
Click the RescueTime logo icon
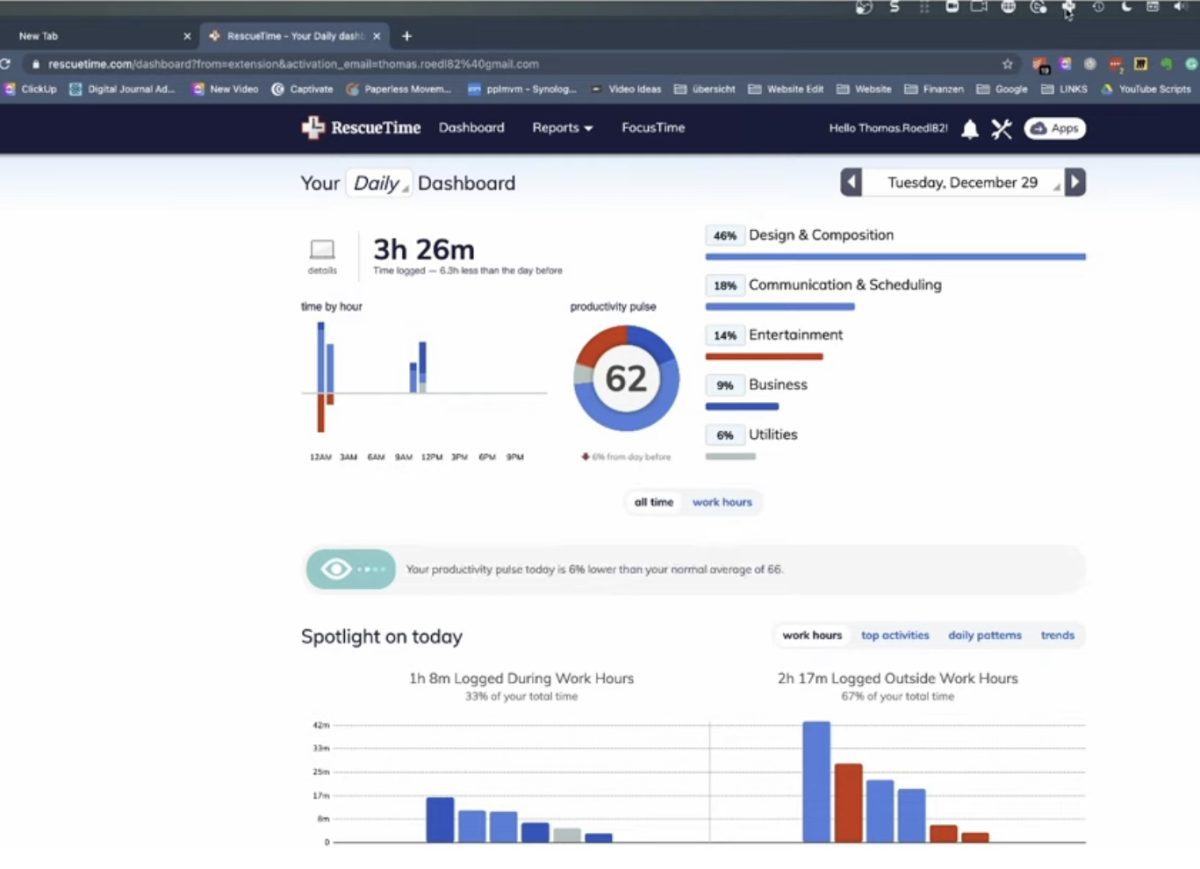click(313, 128)
